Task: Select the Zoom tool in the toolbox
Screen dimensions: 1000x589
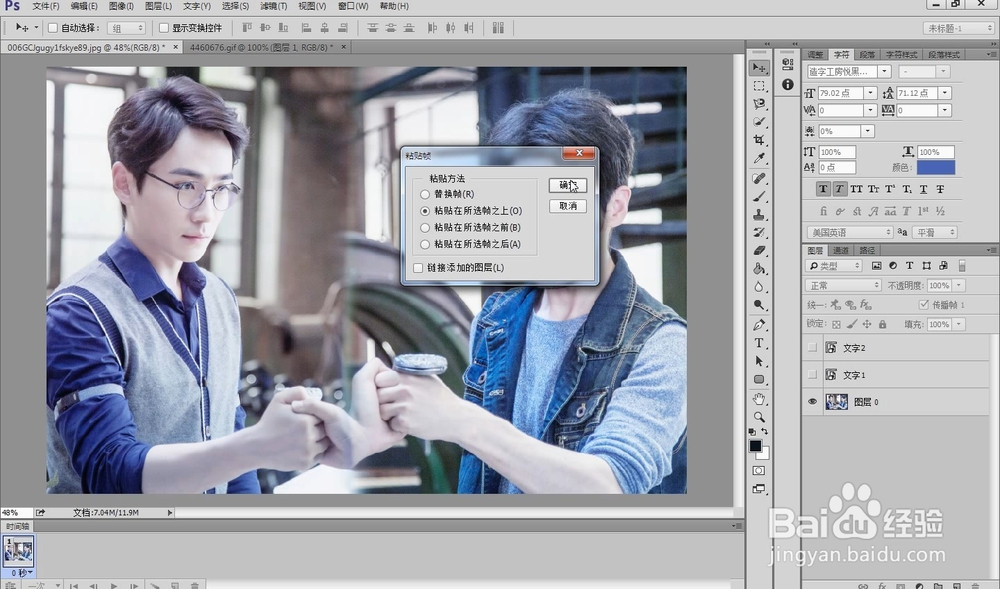Action: (x=758, y=417)
